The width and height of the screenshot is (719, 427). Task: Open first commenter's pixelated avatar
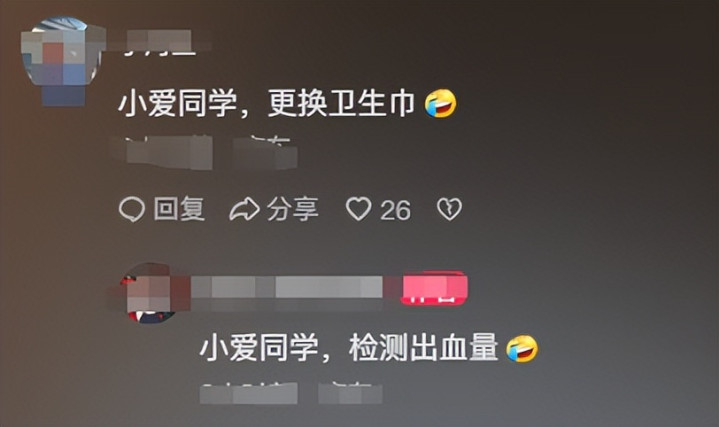click(61, 60)
